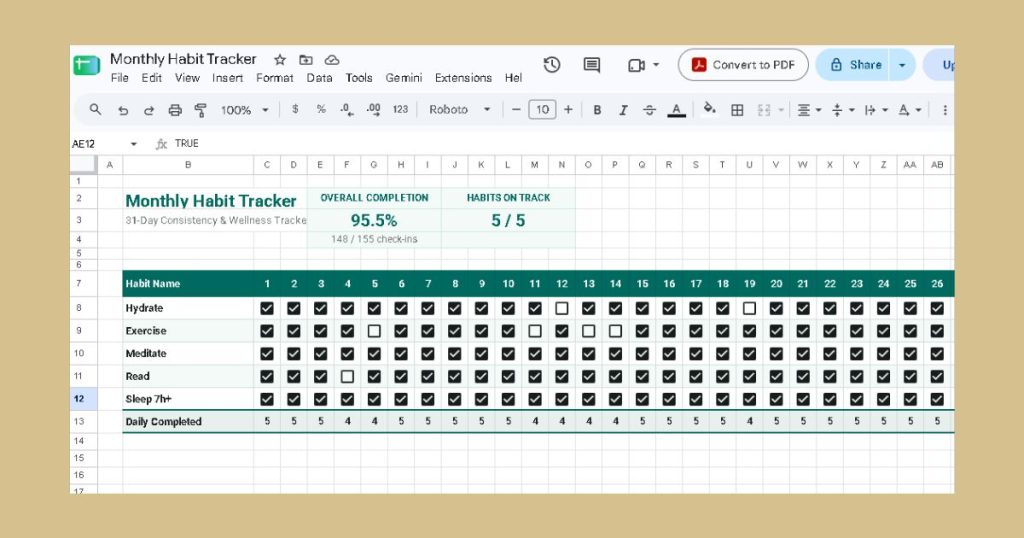Format as percent icon

[321, 110]
